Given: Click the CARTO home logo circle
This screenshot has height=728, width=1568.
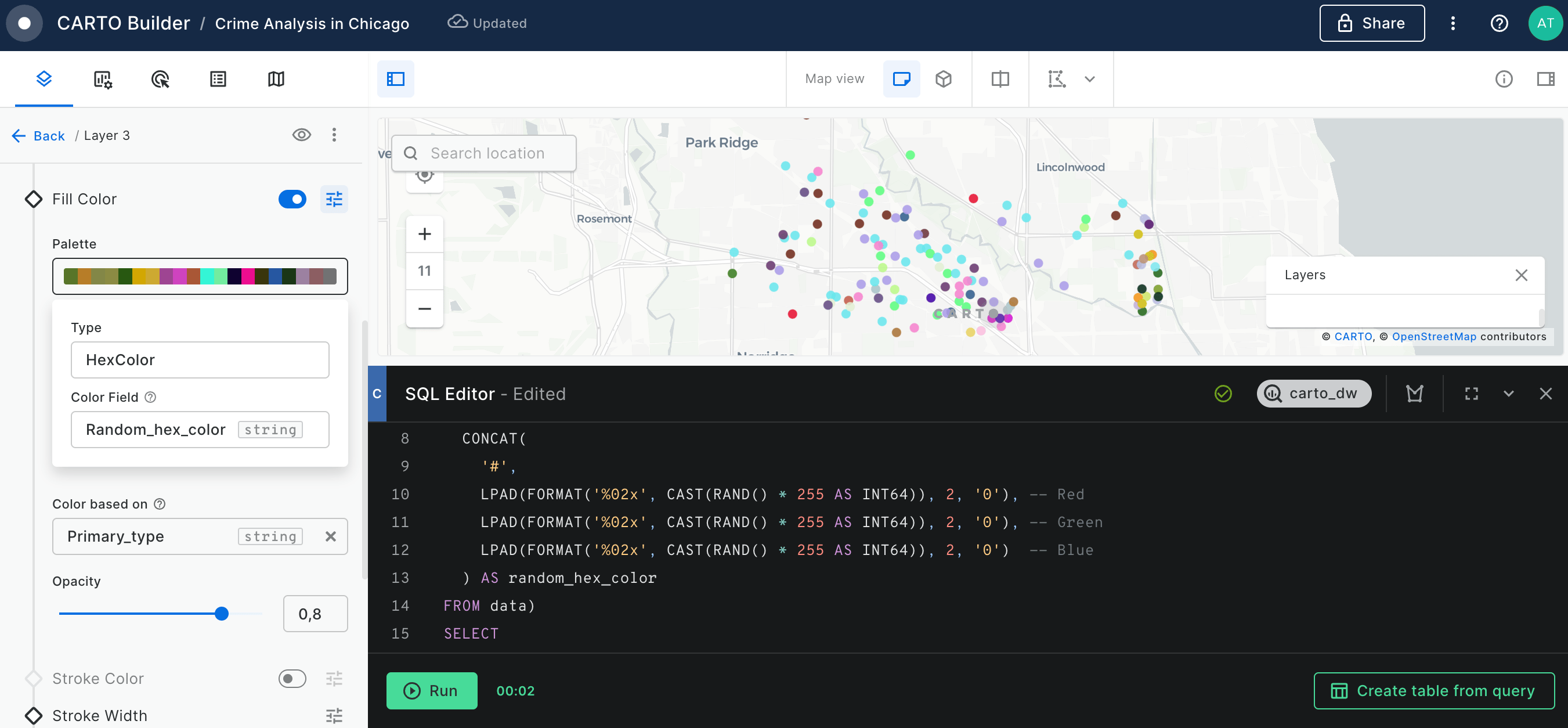Looking at the screenshot, I should [24, 23].
